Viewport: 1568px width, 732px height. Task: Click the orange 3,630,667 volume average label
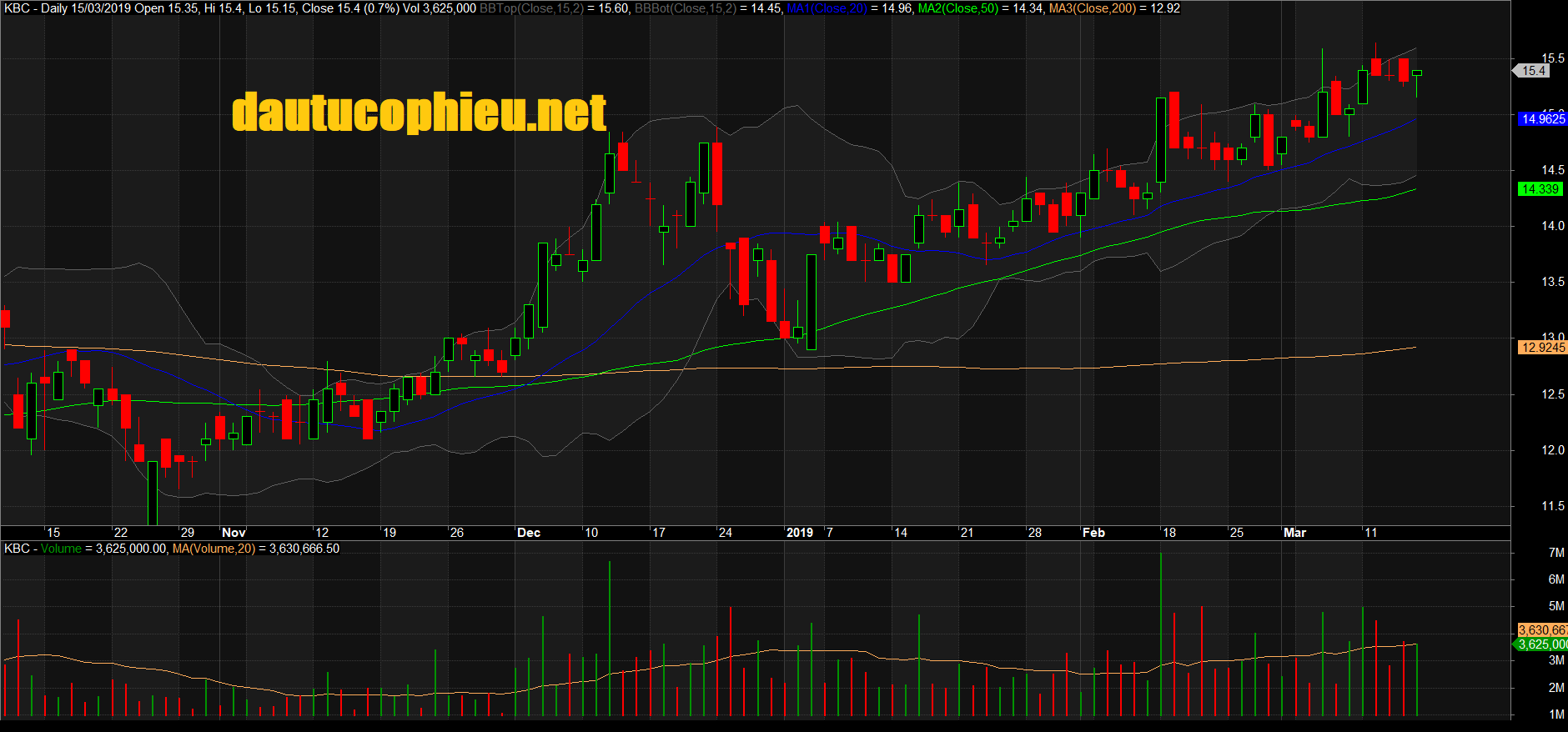(1542, 630)
